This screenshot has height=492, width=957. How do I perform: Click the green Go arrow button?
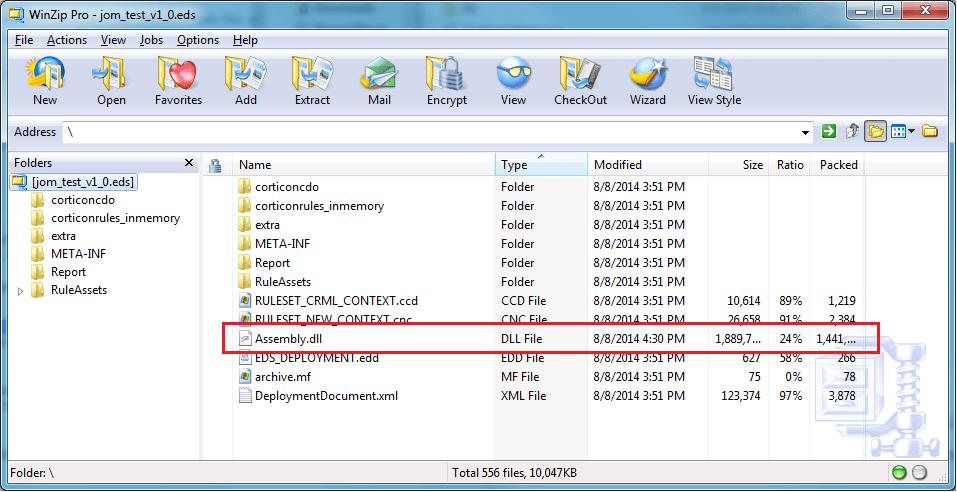point(828,131)
